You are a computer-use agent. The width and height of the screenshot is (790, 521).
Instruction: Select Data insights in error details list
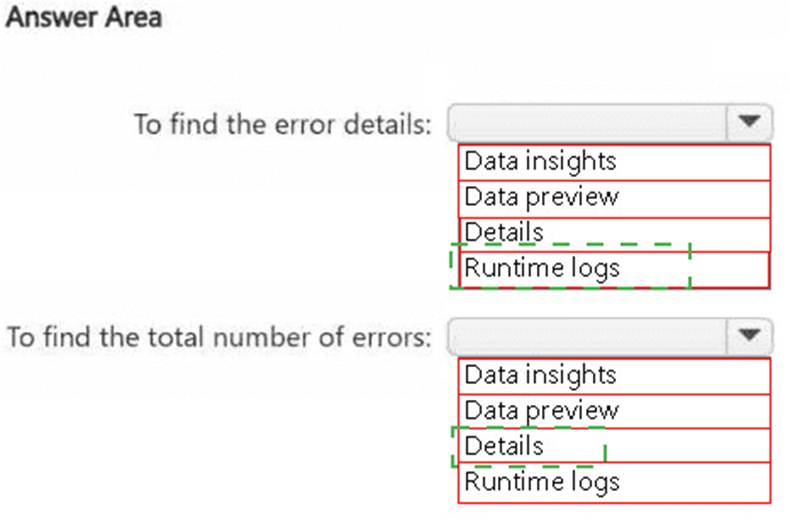tap(614, 162)
